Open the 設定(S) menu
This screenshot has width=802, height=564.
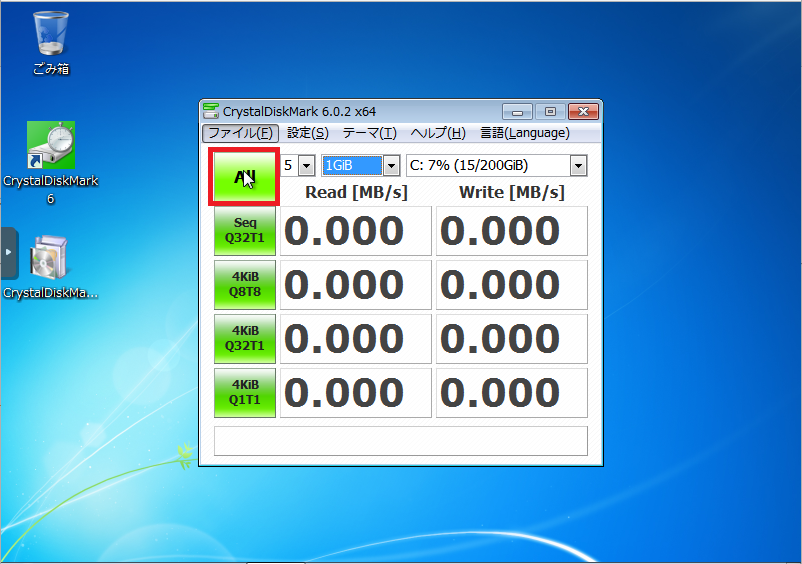click(x=308, y=133)
